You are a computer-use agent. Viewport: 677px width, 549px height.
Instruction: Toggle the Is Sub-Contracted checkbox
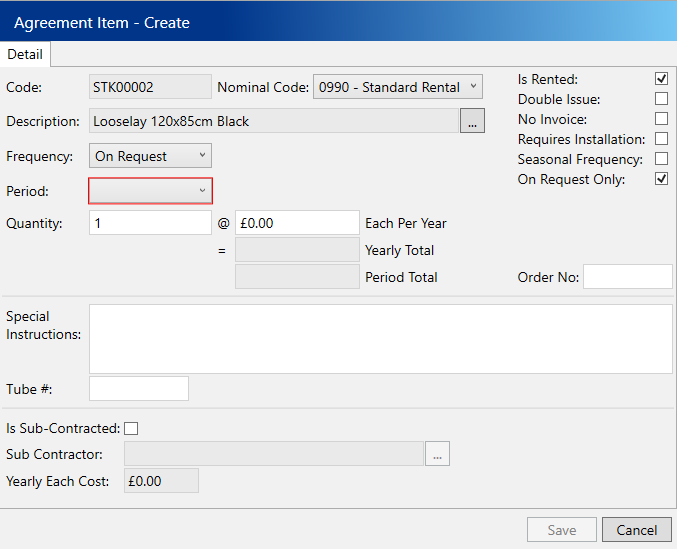[x=131, y=428]
